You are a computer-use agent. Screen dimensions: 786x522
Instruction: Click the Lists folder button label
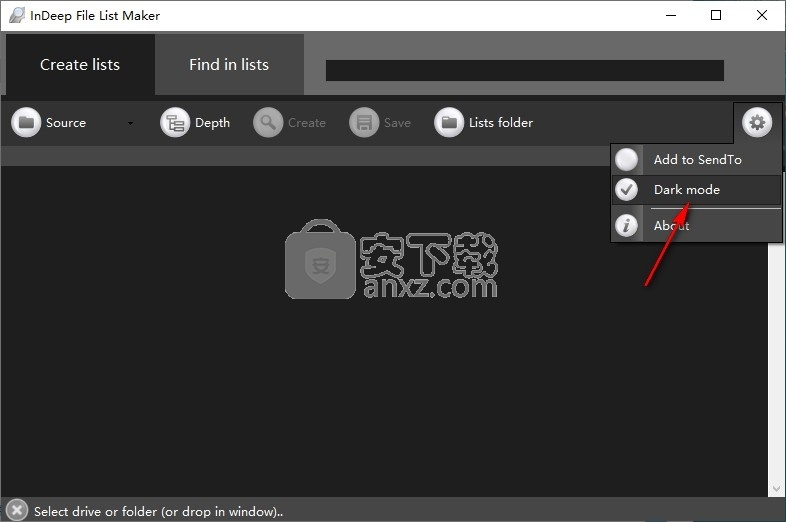pyautogui.click(x=501, y=123)
